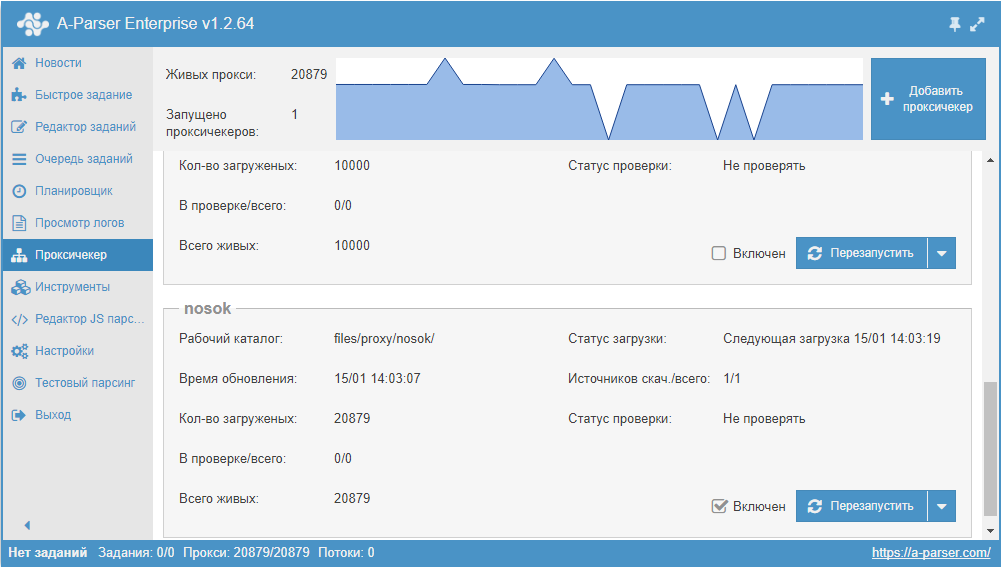This screenshot has height=567, width=1001.
Task: Click the sources value 1/1
Action: click(x=732, y=379)
